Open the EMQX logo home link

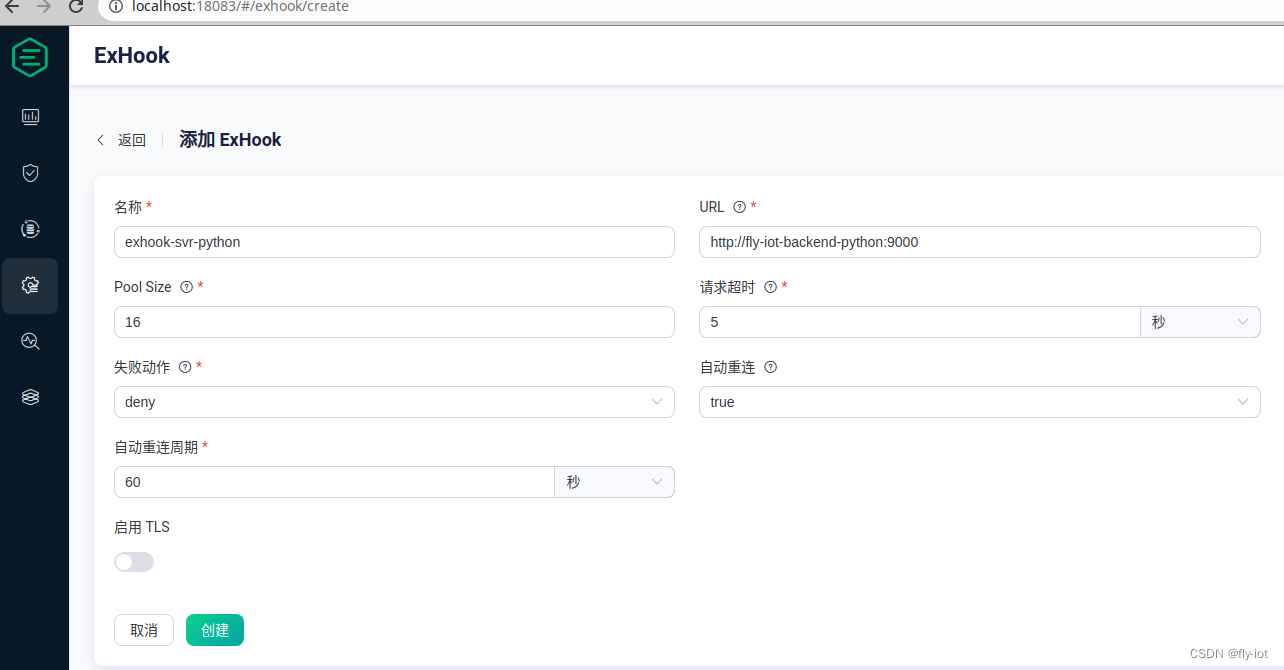click(x=30, y=57)
